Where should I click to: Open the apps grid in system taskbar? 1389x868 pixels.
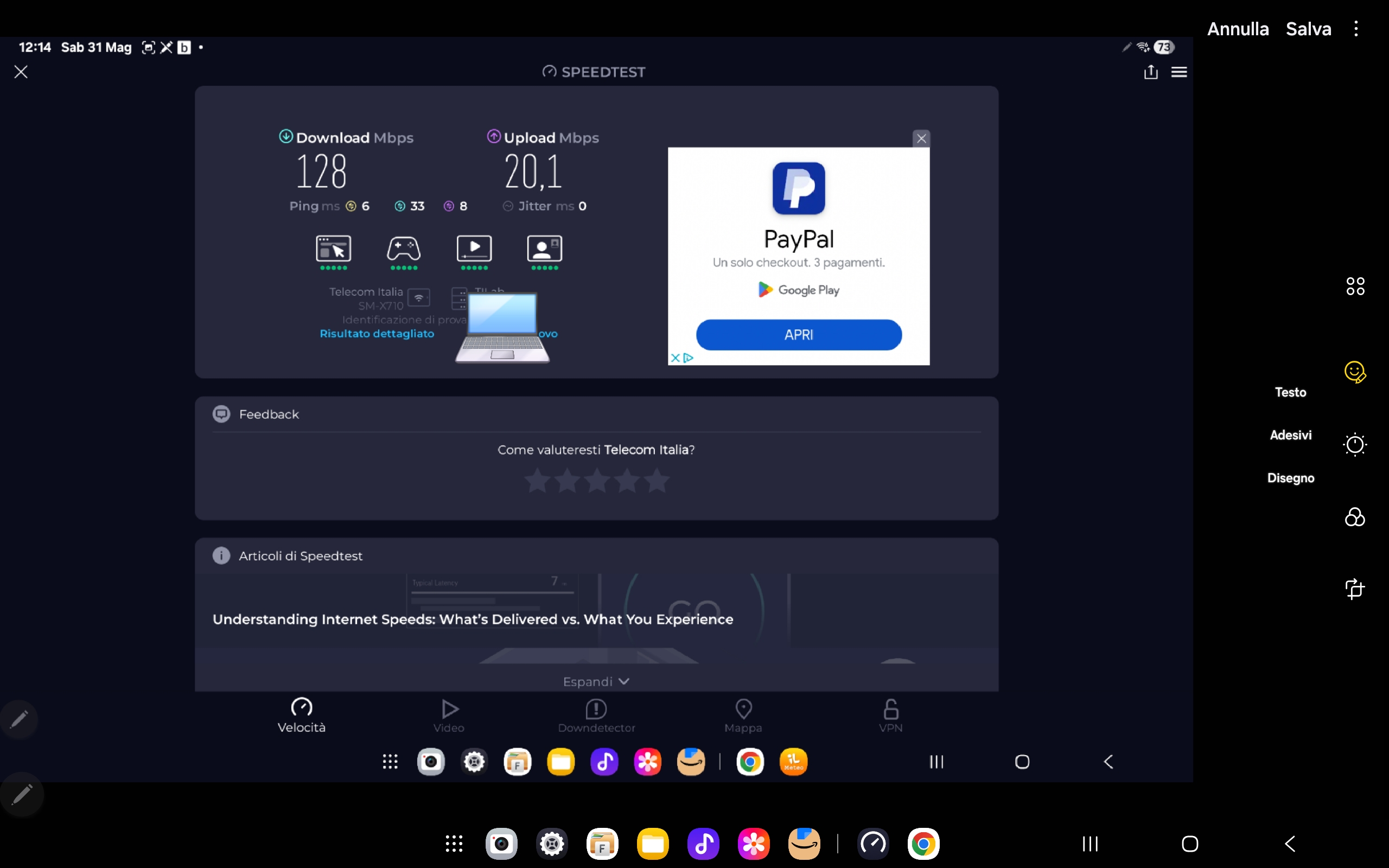point(454,843)
